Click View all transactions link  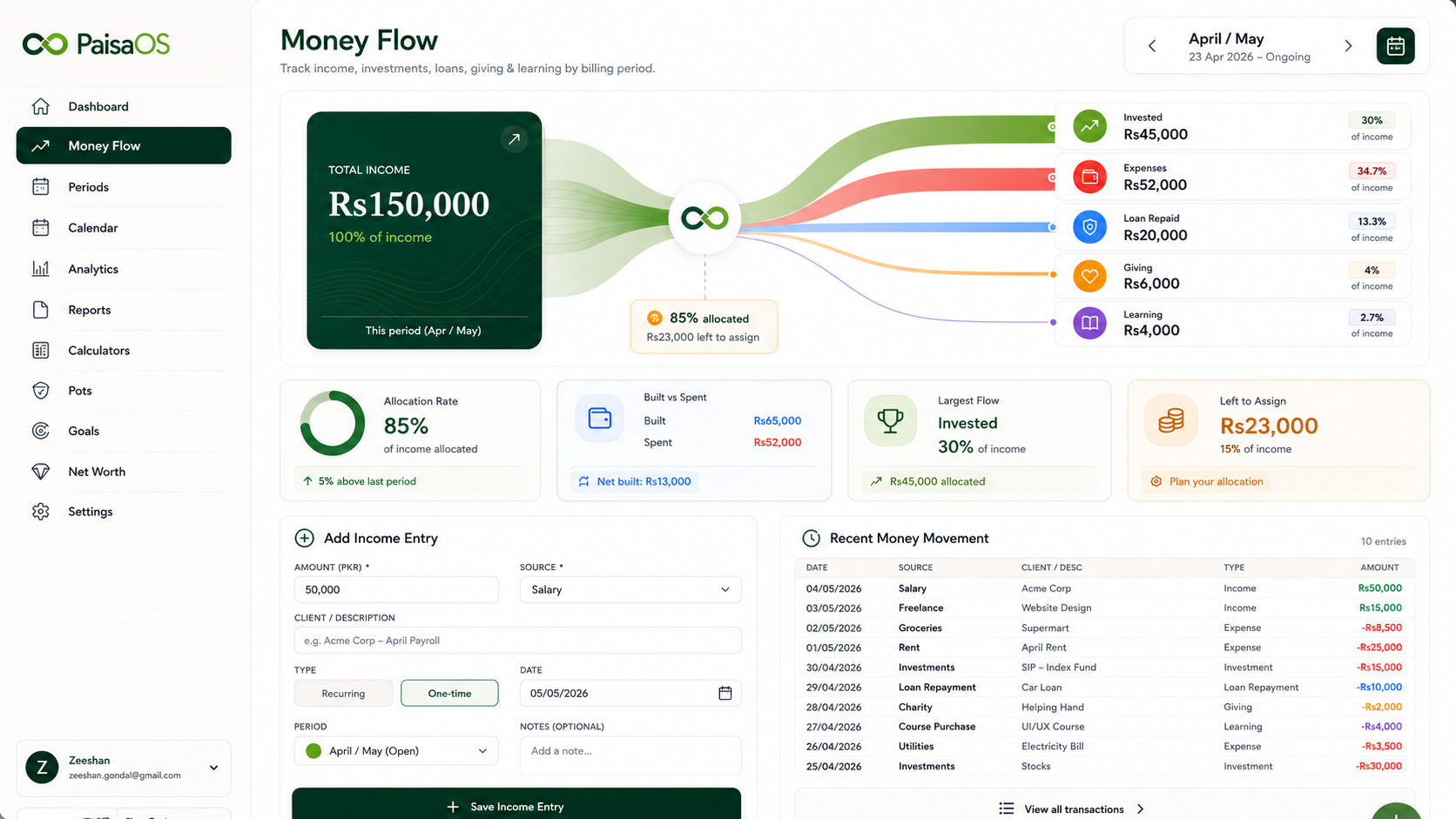tap(1073, 809)
